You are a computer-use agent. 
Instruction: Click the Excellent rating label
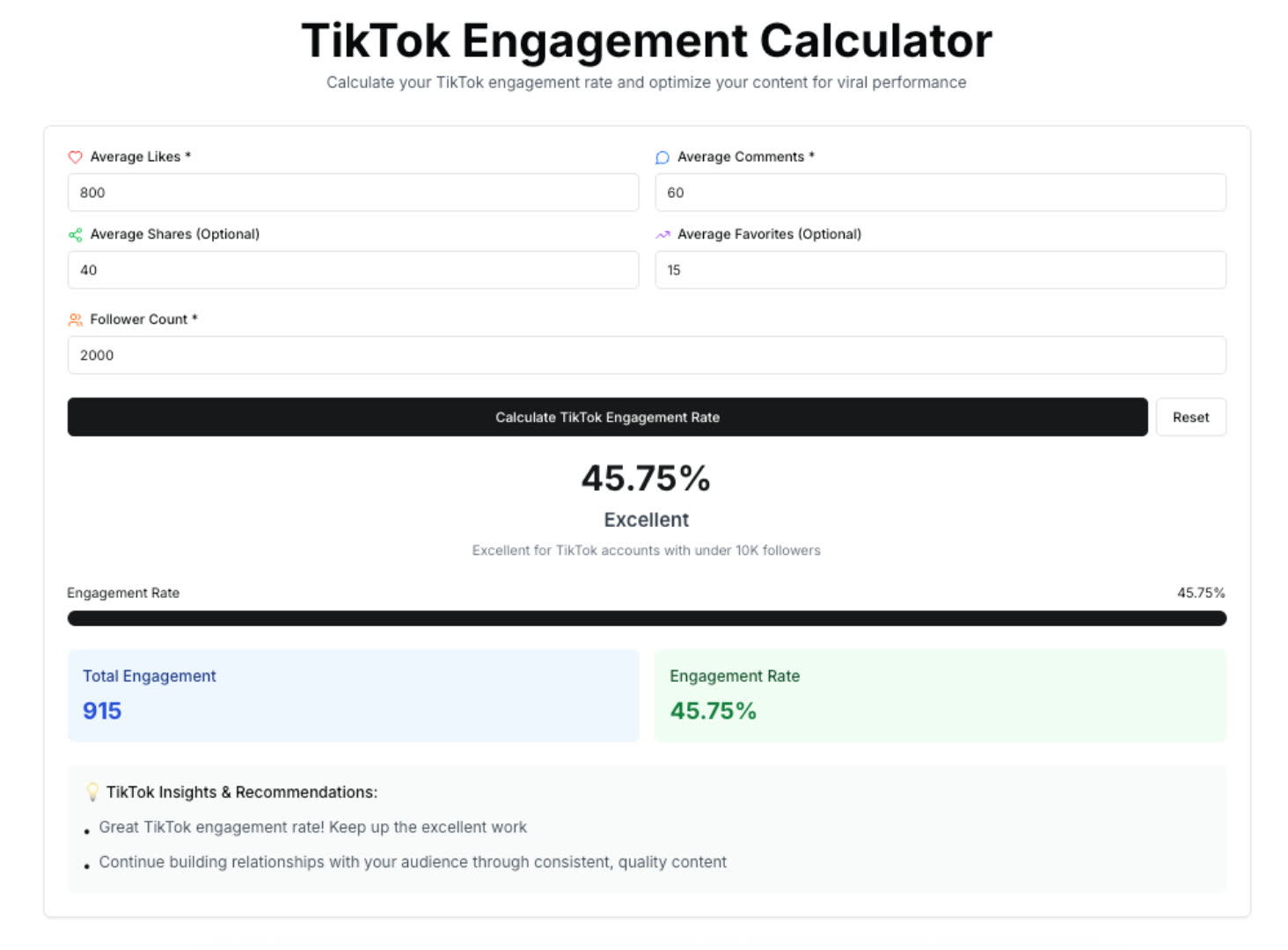point(646,520)
